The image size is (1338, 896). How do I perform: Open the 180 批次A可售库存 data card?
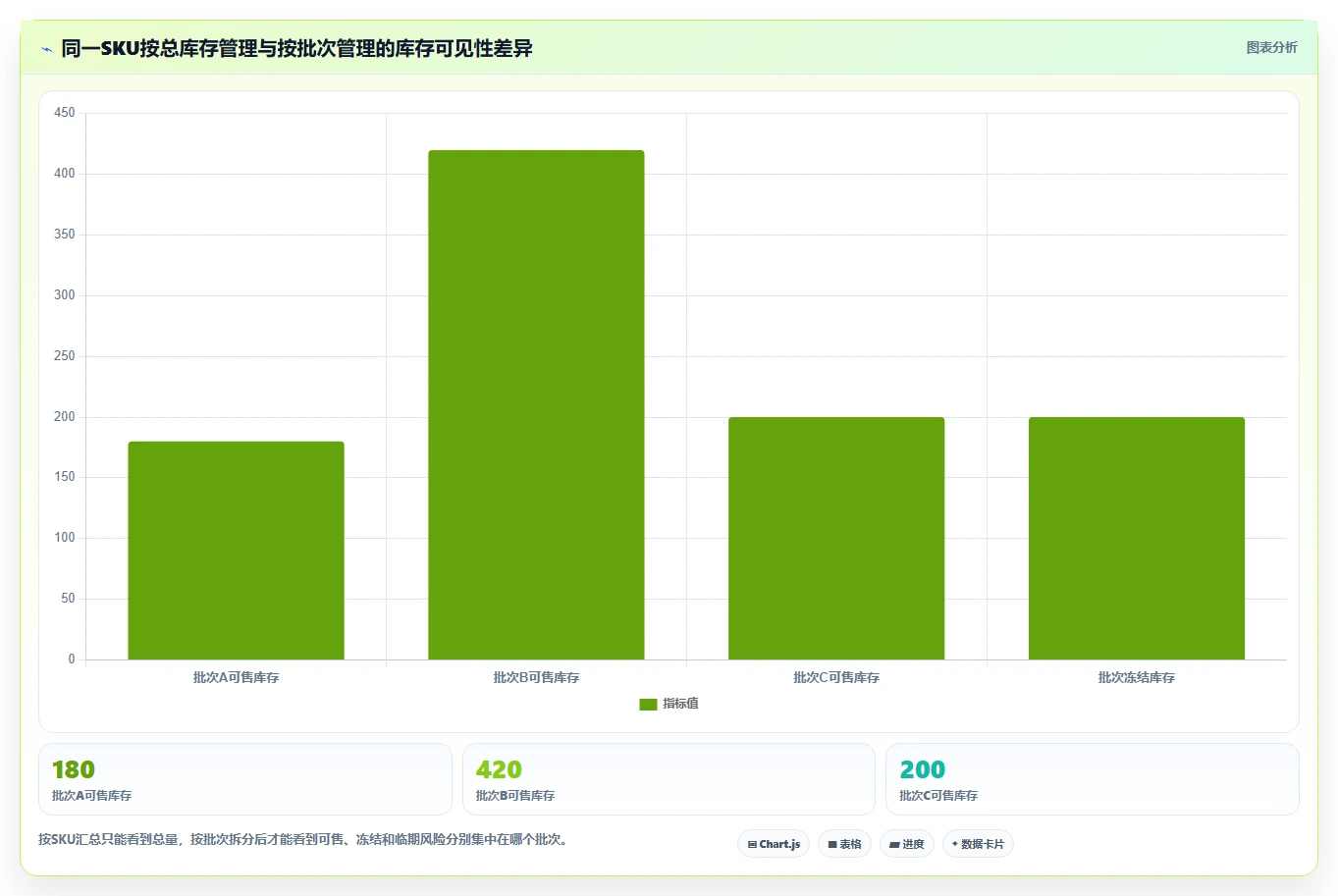coord(245,779)
